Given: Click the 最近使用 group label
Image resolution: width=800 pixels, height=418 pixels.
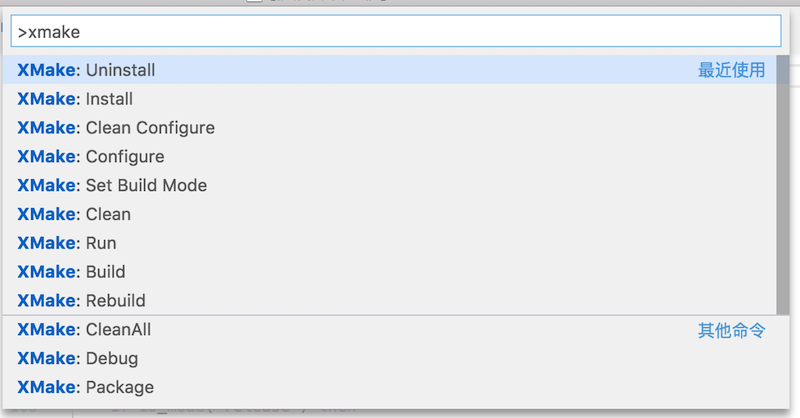Looking at the screenshot, I should (x=731, y=70).
